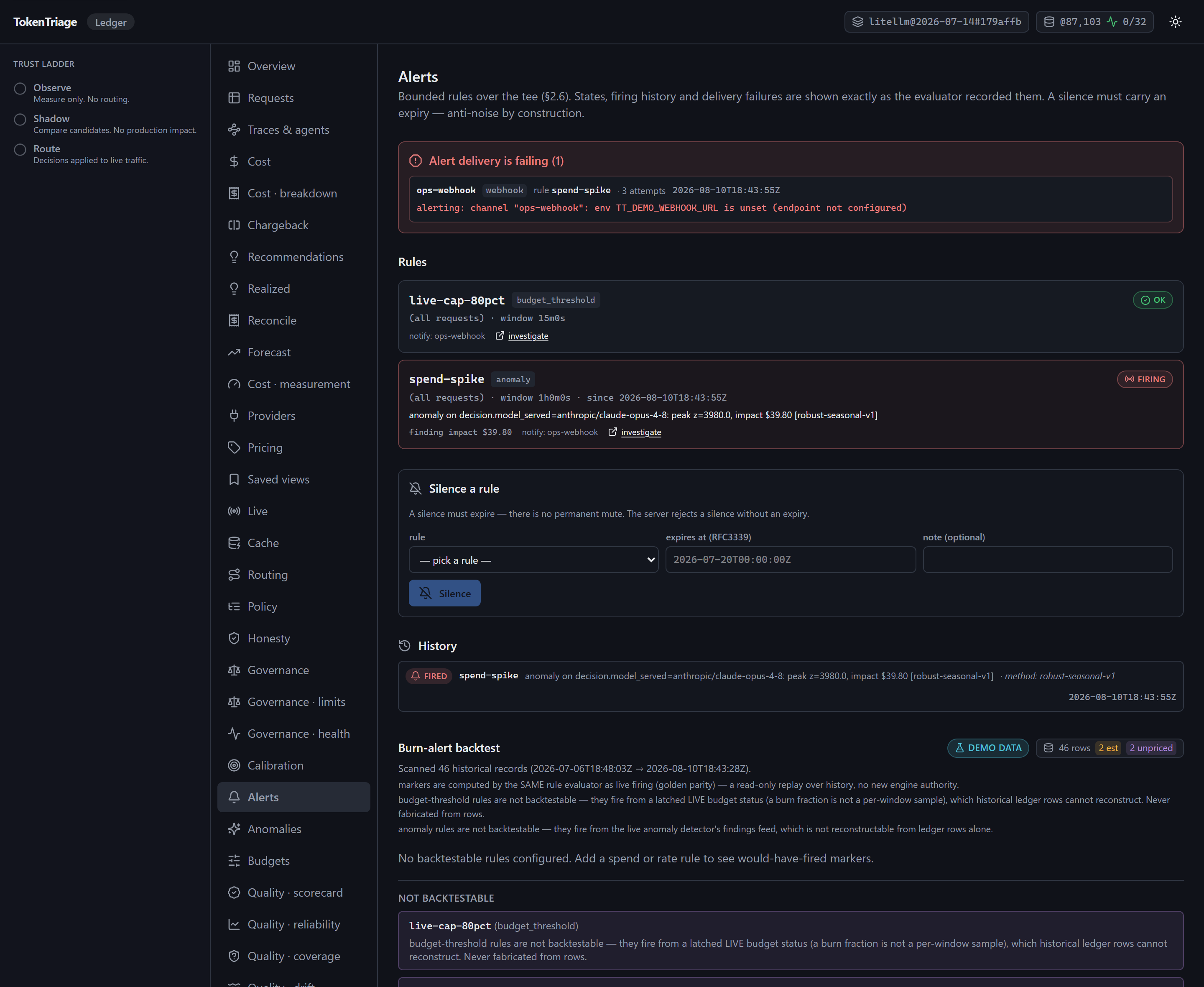This screenshot has height=987, width=1204.
Task: Click the receipt icon beside Cost · breakdown
Action: [x=234, y=193]
